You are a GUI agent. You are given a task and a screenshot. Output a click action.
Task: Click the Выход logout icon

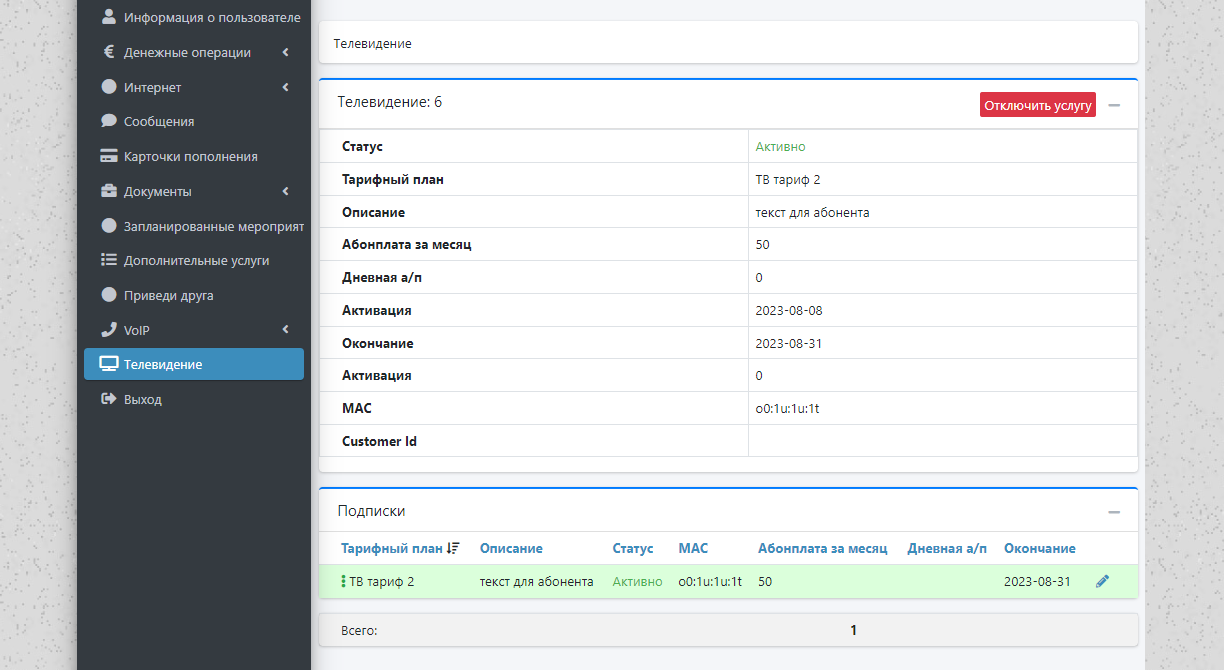[109, 399]
